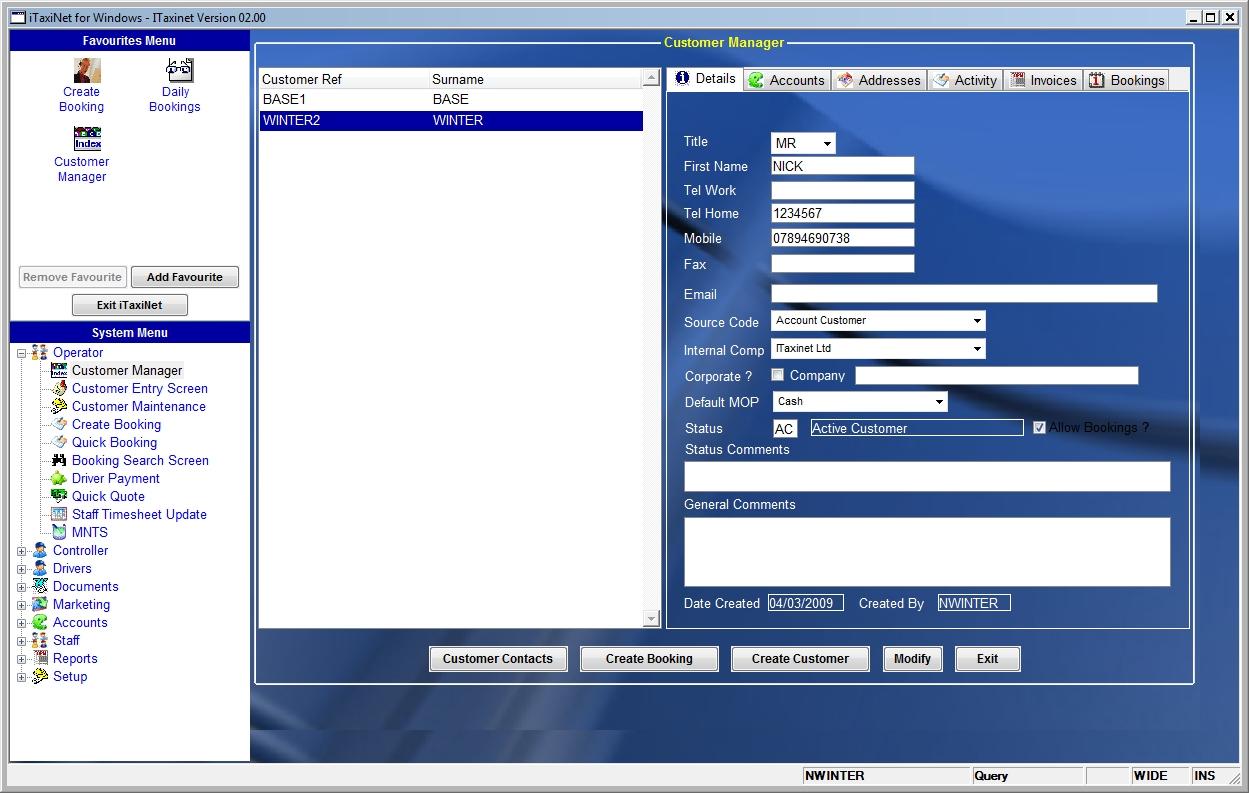Expand the Drivers tree node
This screenshot has height=793, width=1249.
click(x=22, y=569)
